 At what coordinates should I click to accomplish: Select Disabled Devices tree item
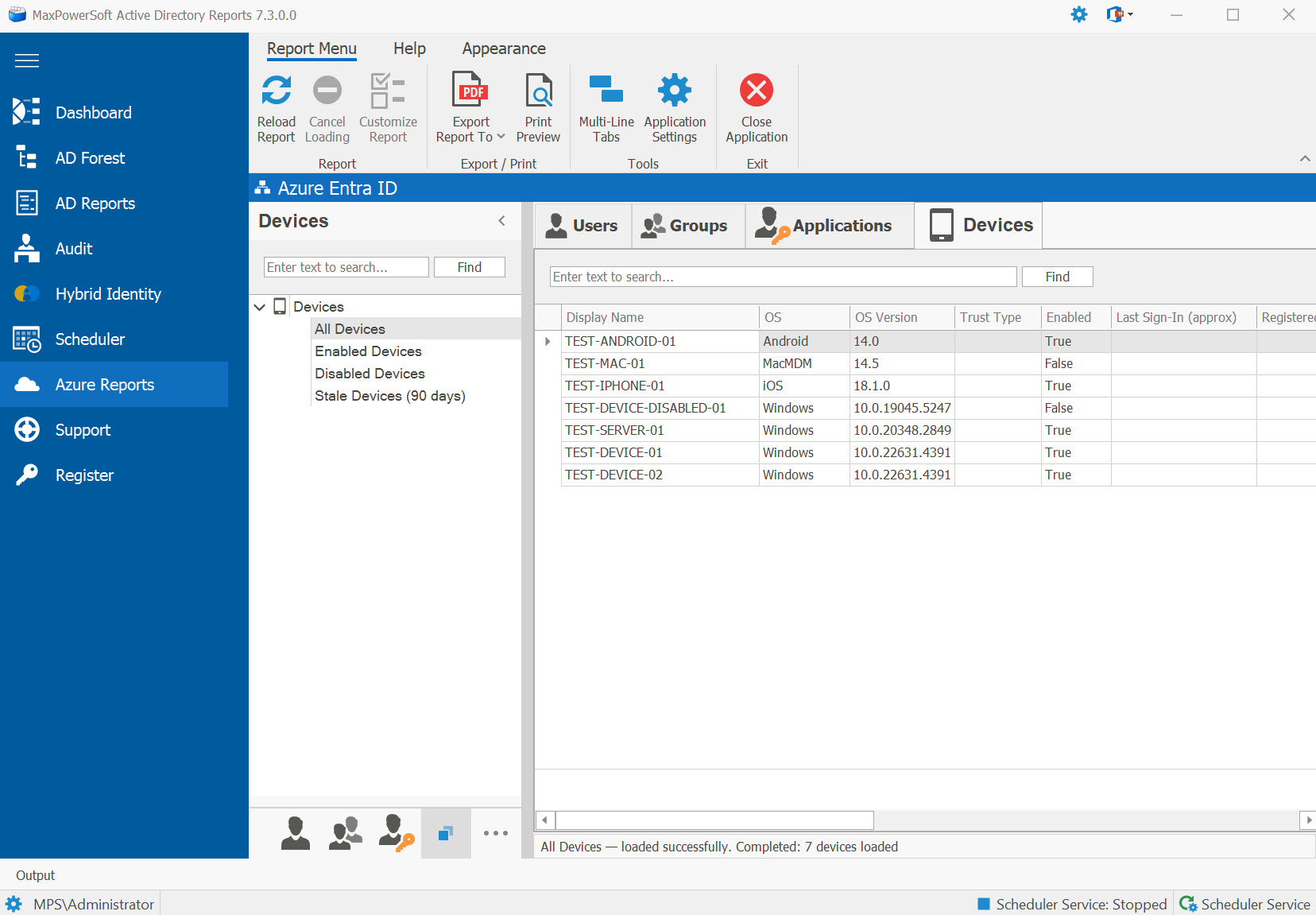[x=370, y=373]
